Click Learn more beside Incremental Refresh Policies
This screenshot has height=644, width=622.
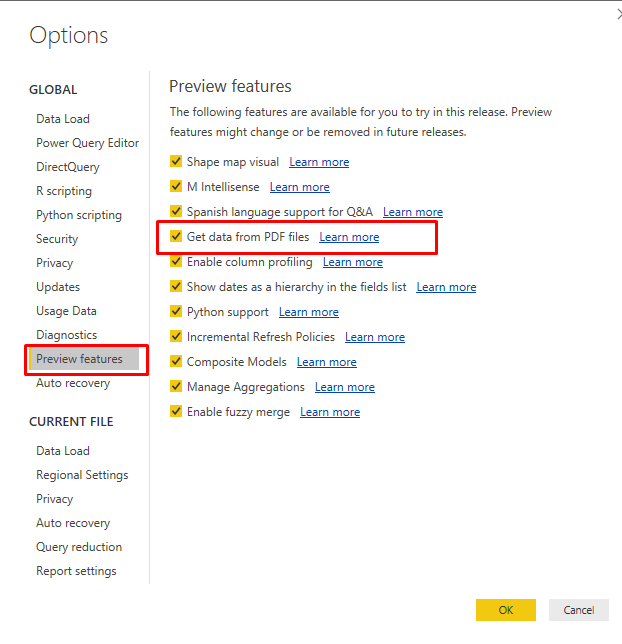coord(375,337)
